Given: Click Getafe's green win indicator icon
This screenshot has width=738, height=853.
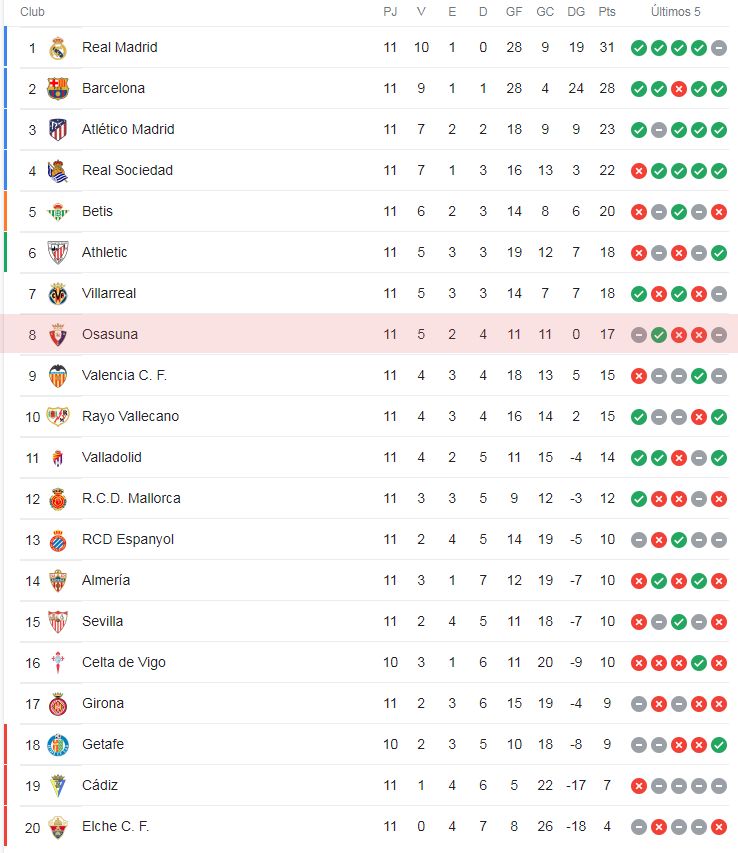Looking at the screenshot, I should pyautogui.click(x=718, y=744).
